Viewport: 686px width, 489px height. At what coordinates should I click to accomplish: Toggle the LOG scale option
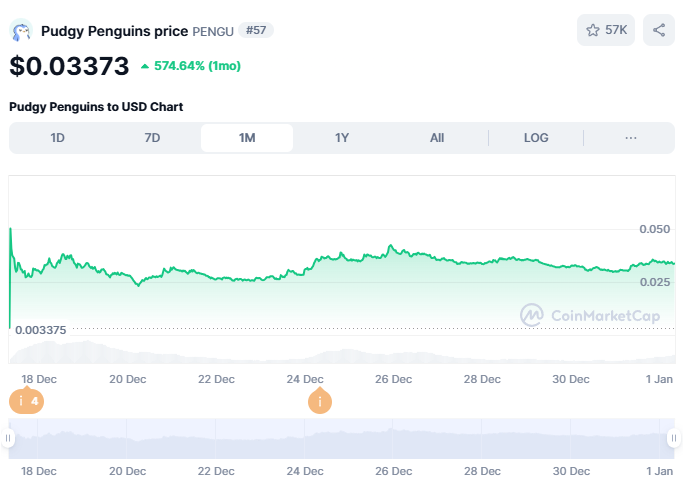pos(536,138)
